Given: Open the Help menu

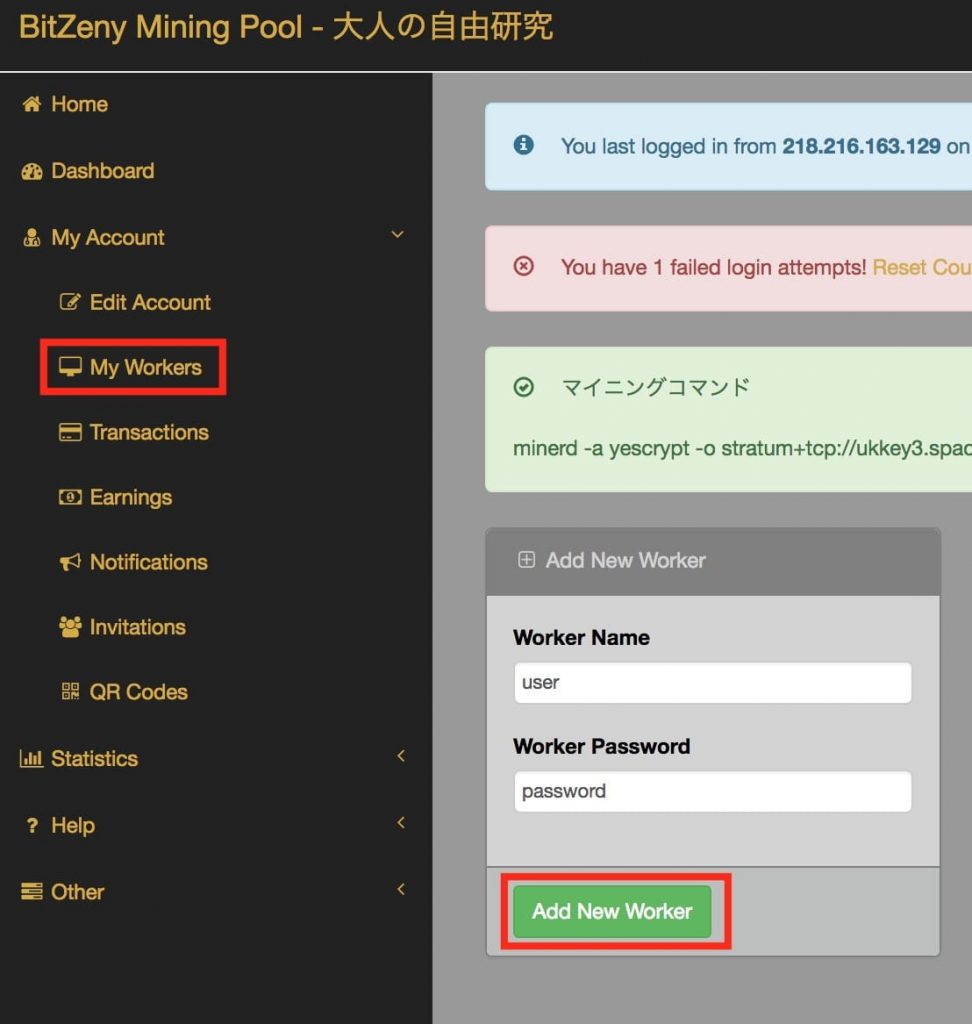Looking at the screenshot, I should pyautogui.click(x=73, y=826).
